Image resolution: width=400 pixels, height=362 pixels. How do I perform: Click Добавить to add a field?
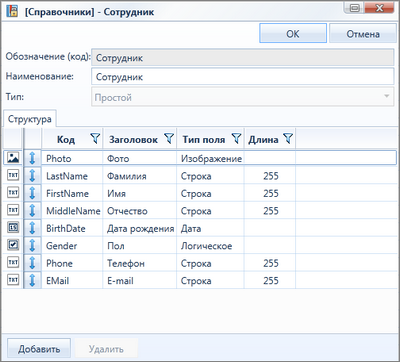point(39,349)
